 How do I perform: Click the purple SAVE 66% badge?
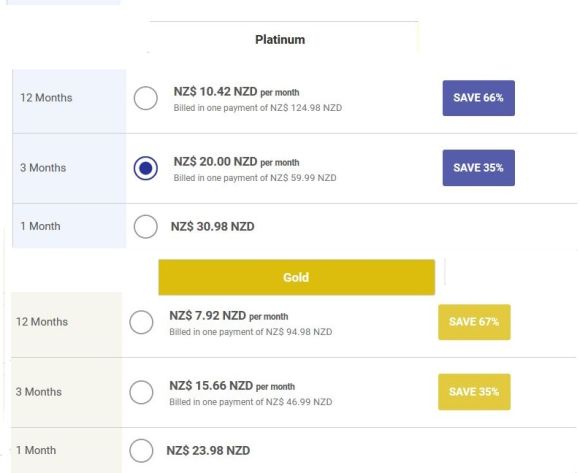[x=478, y=98]
